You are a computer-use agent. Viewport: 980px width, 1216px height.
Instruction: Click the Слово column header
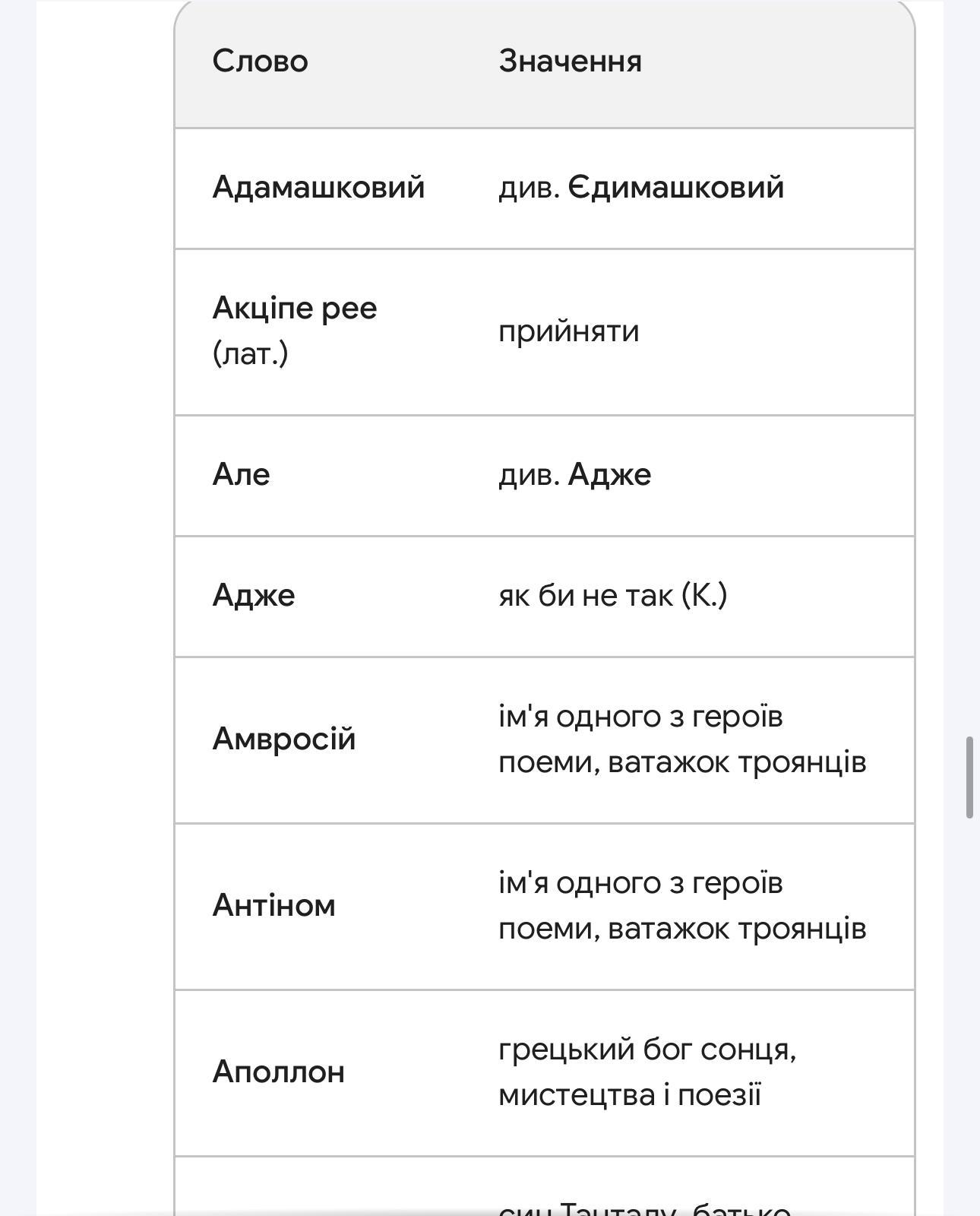point(260,62)
